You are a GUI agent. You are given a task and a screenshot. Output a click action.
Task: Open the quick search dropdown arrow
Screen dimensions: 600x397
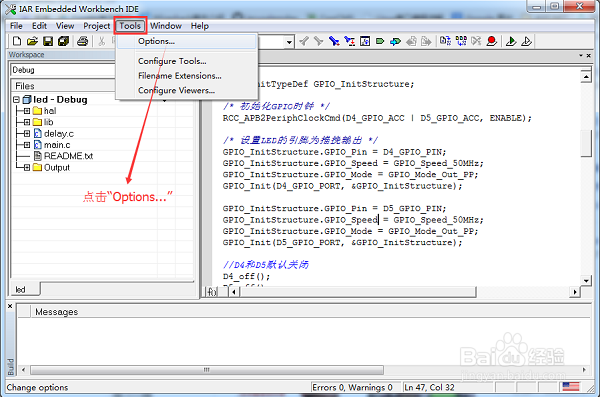coord(290,42)
